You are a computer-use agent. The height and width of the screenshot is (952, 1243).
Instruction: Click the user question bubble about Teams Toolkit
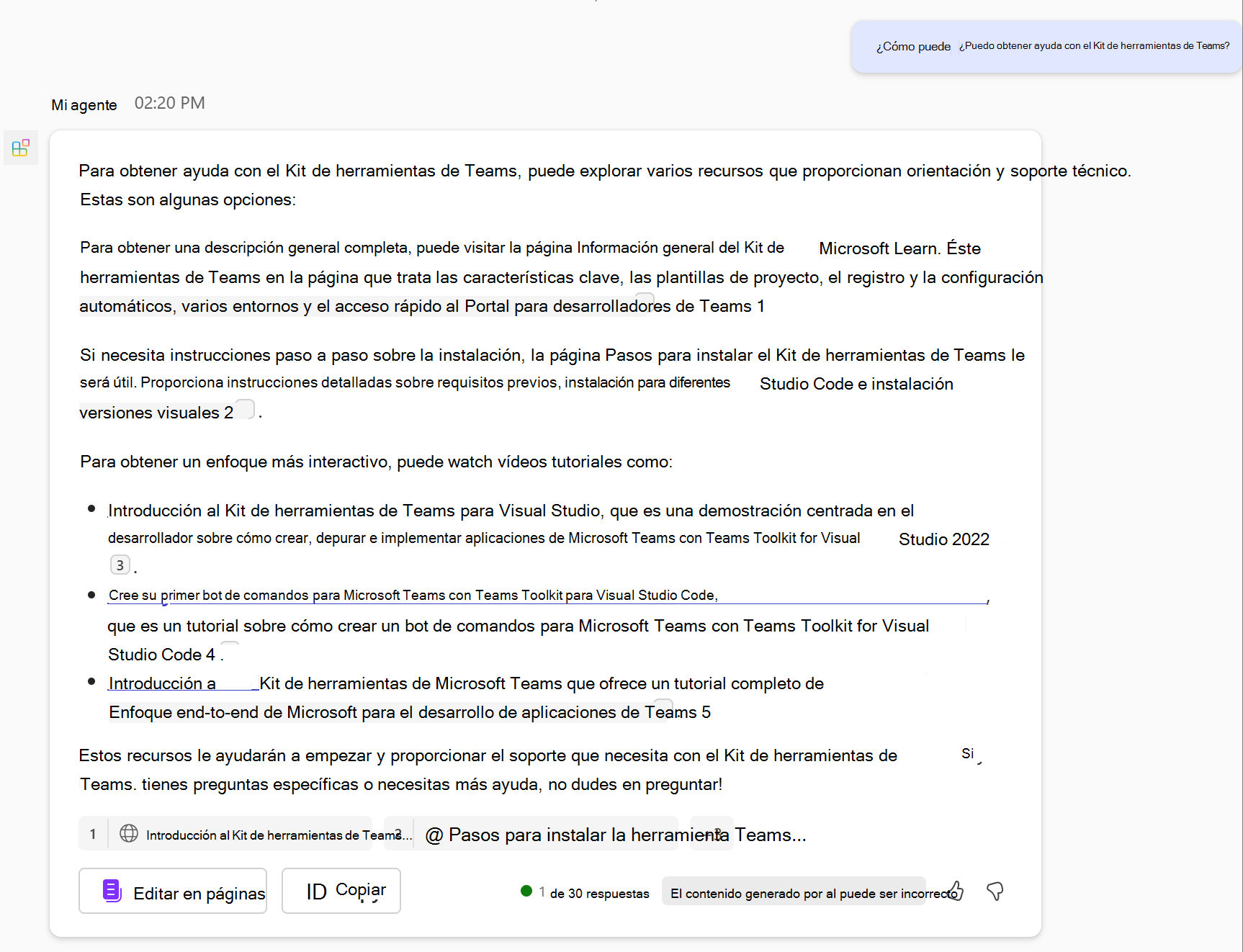point(1046,47)
